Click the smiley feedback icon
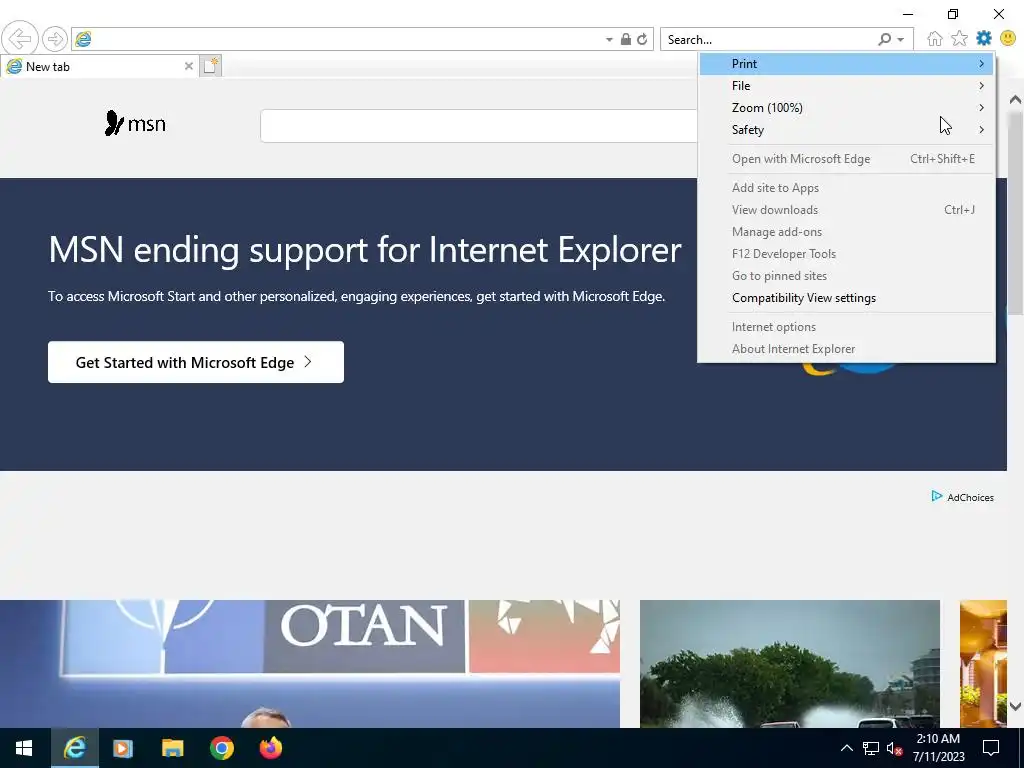The width and height of the screenshot is (1024, 768). click(x=1008, y=39)
